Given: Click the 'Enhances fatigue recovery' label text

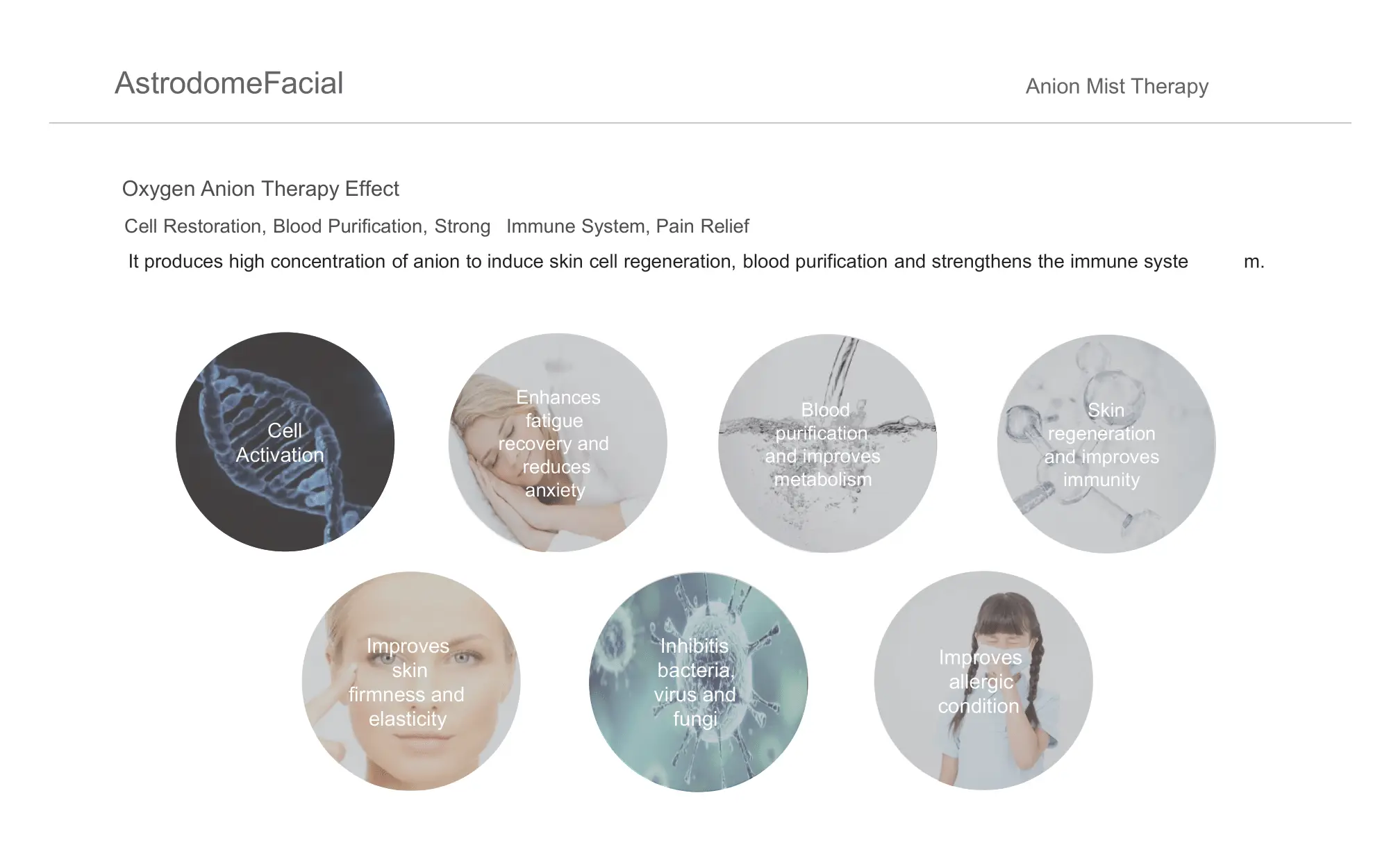Looking at the screenshot, I should pos(555,420).
